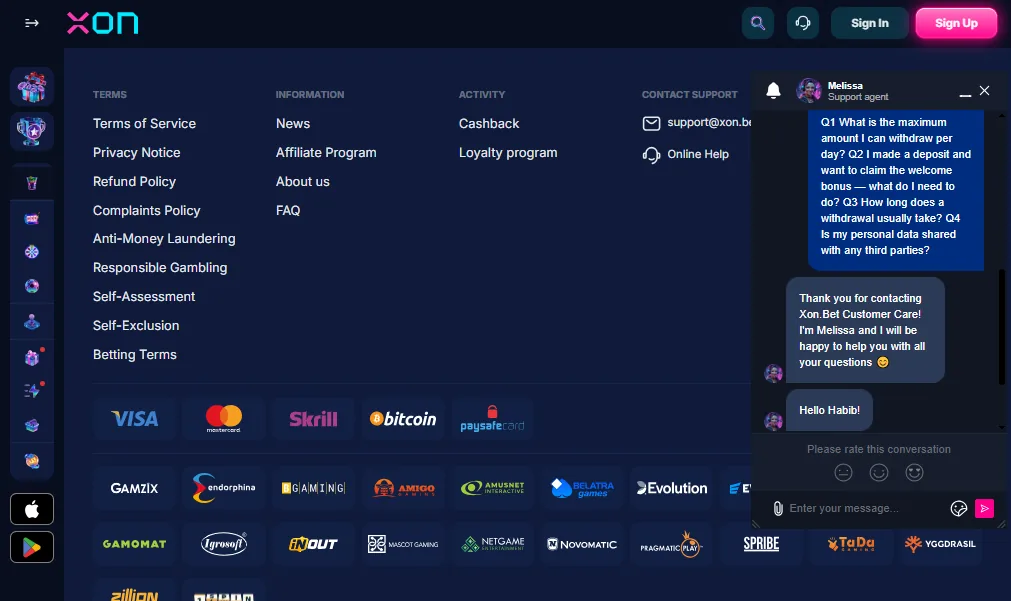Viewport: 1011px width, 601px height.
Task: Select the Mastercard payment logo
Action: click(x=224, y=419)
